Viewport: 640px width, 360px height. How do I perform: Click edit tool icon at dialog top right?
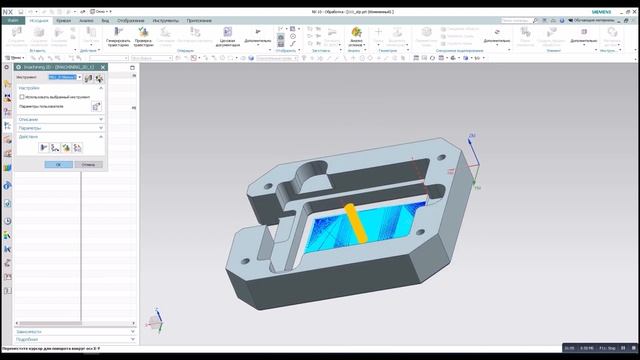click(x=99, y=78)
